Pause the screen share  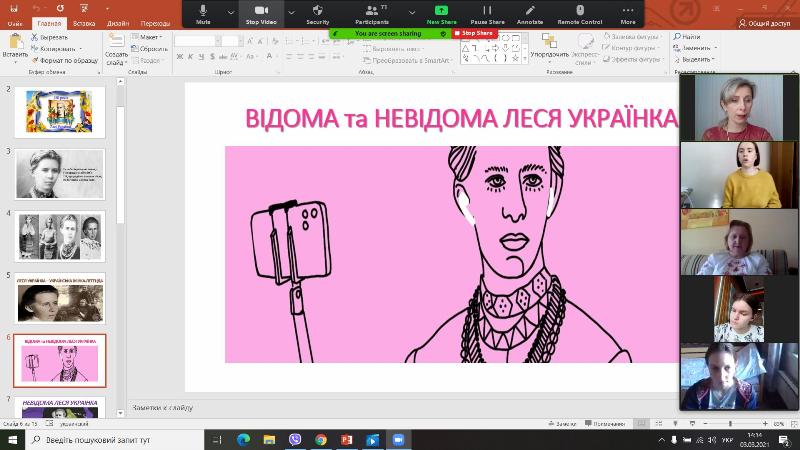tap(487, 13)
